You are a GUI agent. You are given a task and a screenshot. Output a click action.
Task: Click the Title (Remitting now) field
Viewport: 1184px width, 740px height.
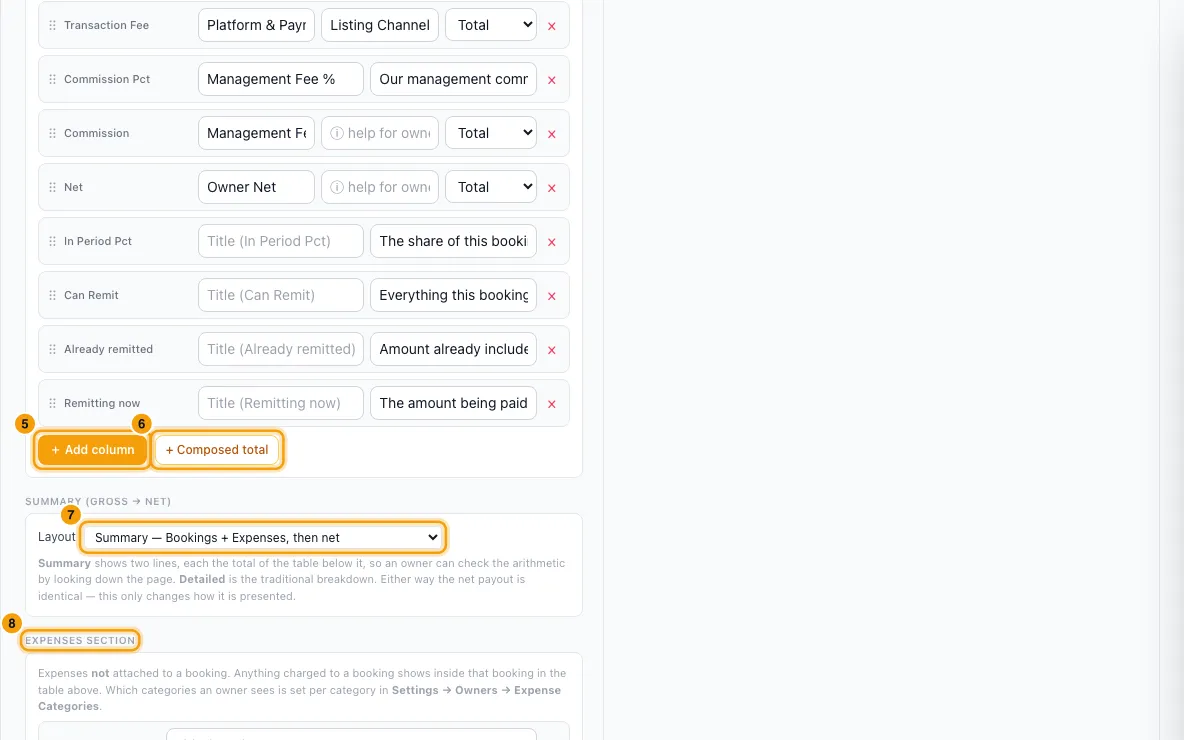click(281, 403)
